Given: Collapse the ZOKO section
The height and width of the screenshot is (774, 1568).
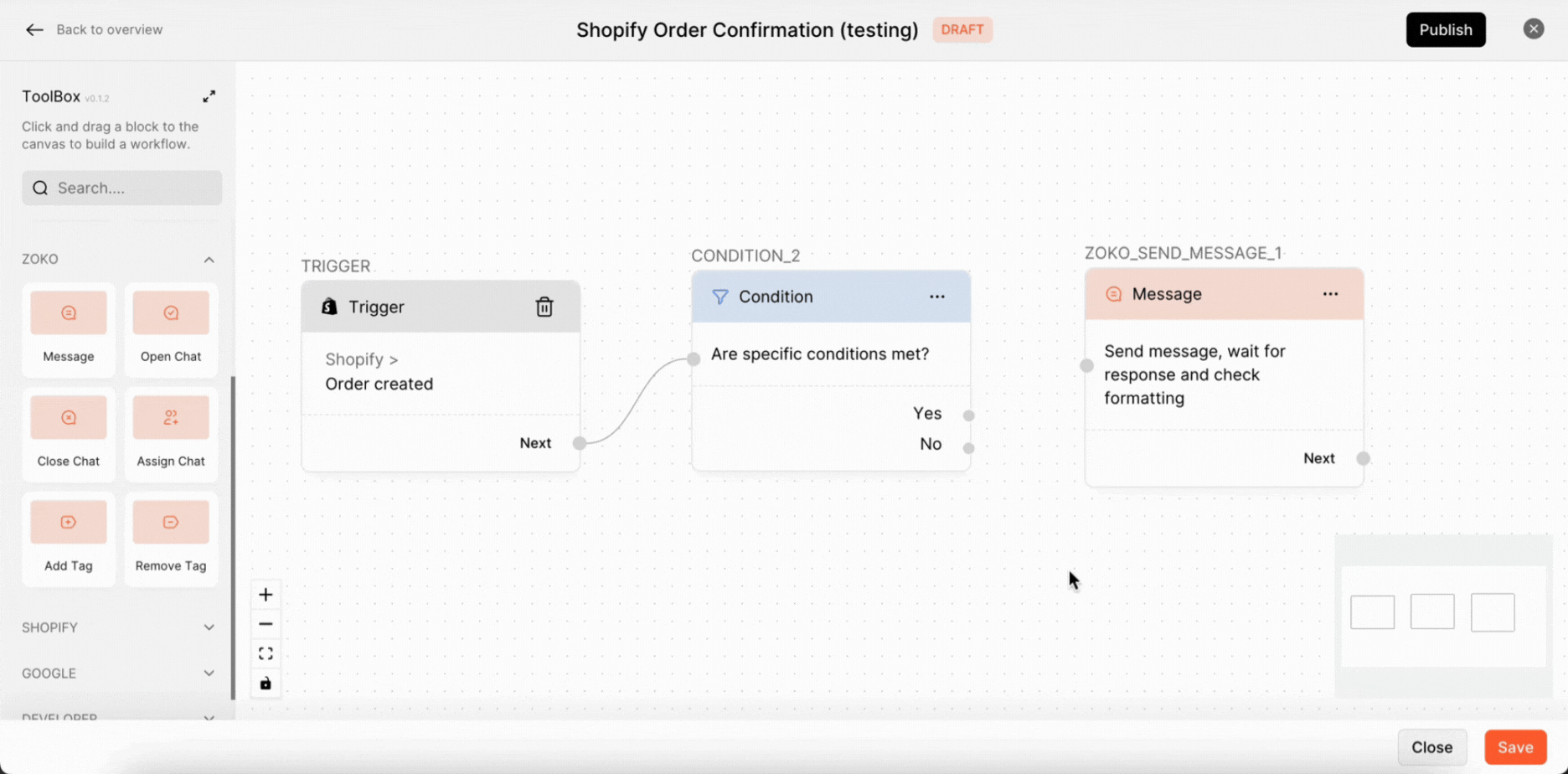Looking at the screenshot, I should pyautogui.click(x=209, y=260).
